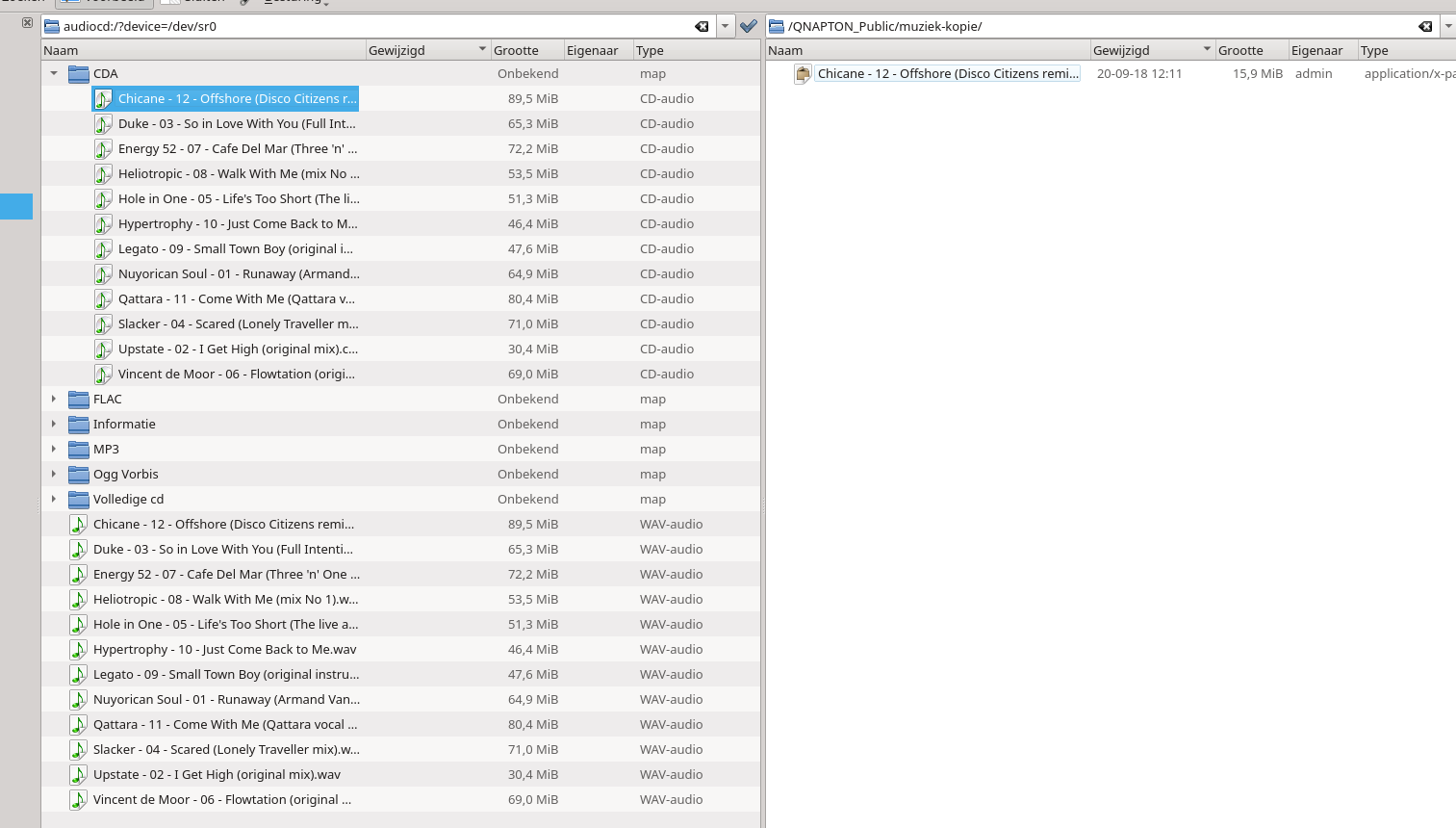The height and width of the screenshot is (828, 1456).
Task: Clear the QNAPTON_Public location field
Action: point(1425,26)
